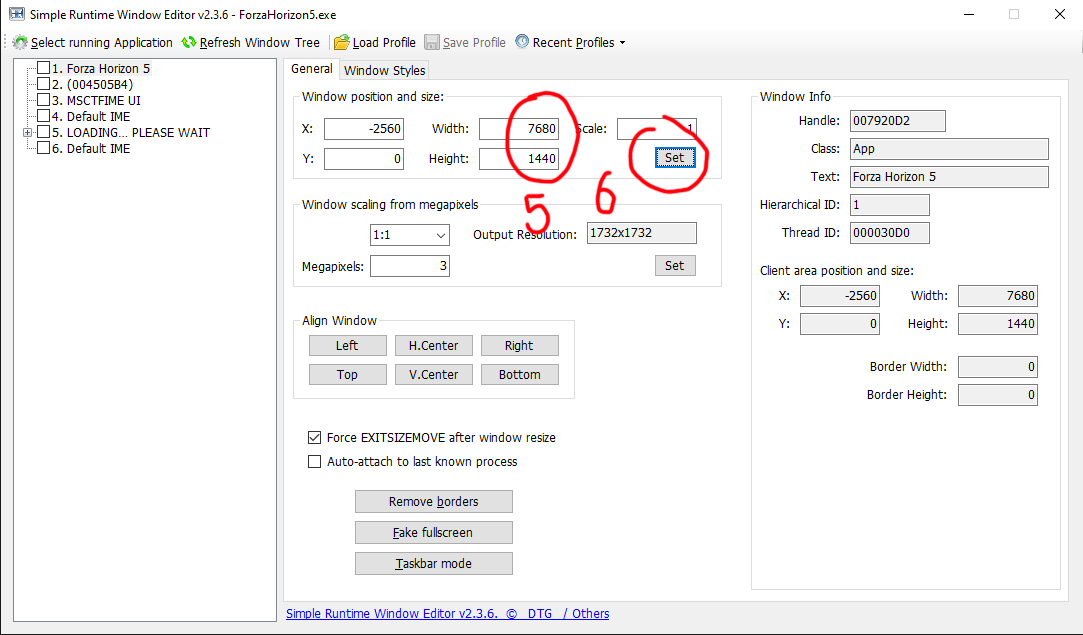Tick the checkbox for 6. Default IME

[44, 147]
